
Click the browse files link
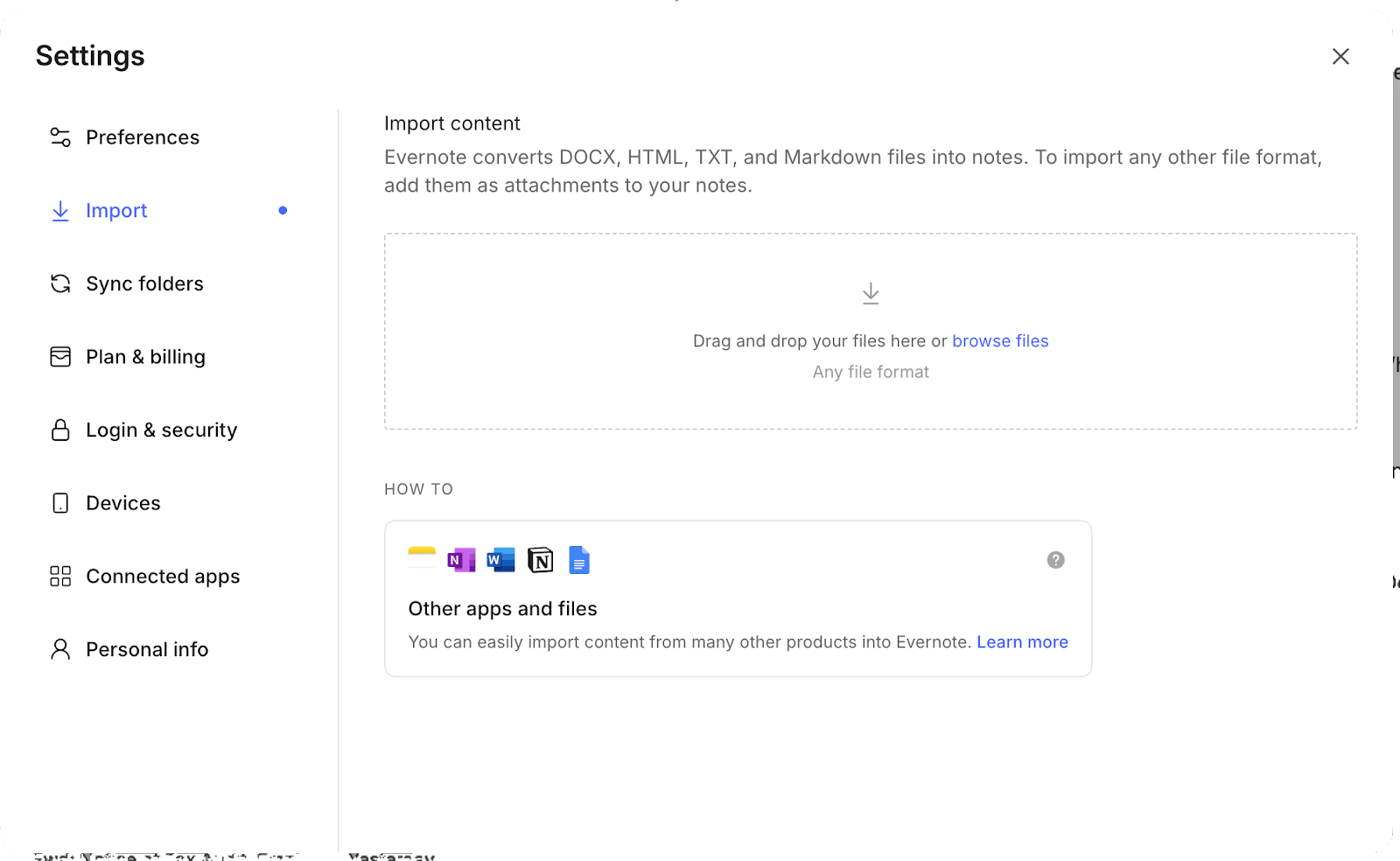click(x=1000, y=341)
